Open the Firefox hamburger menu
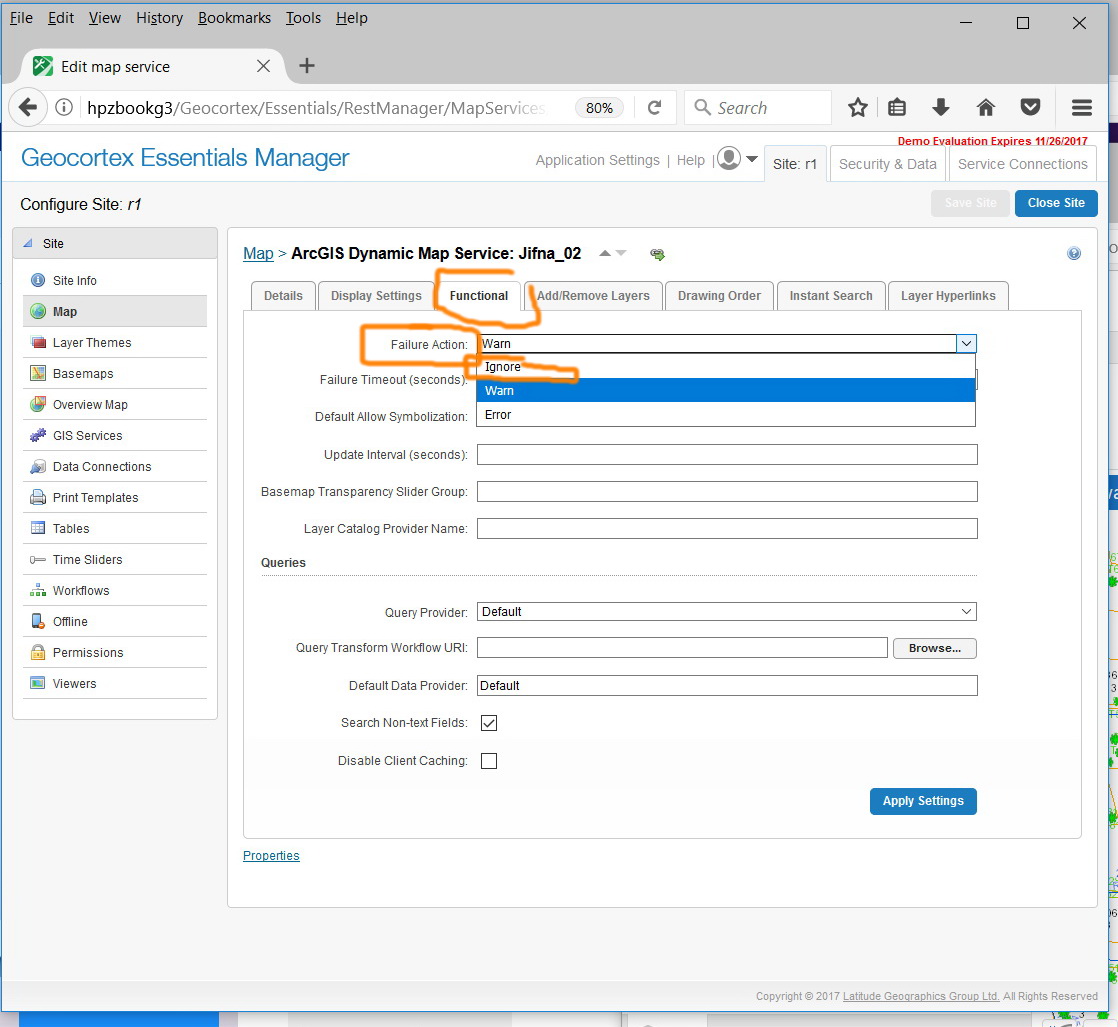1118x1027 pixels. [1082, 108]
